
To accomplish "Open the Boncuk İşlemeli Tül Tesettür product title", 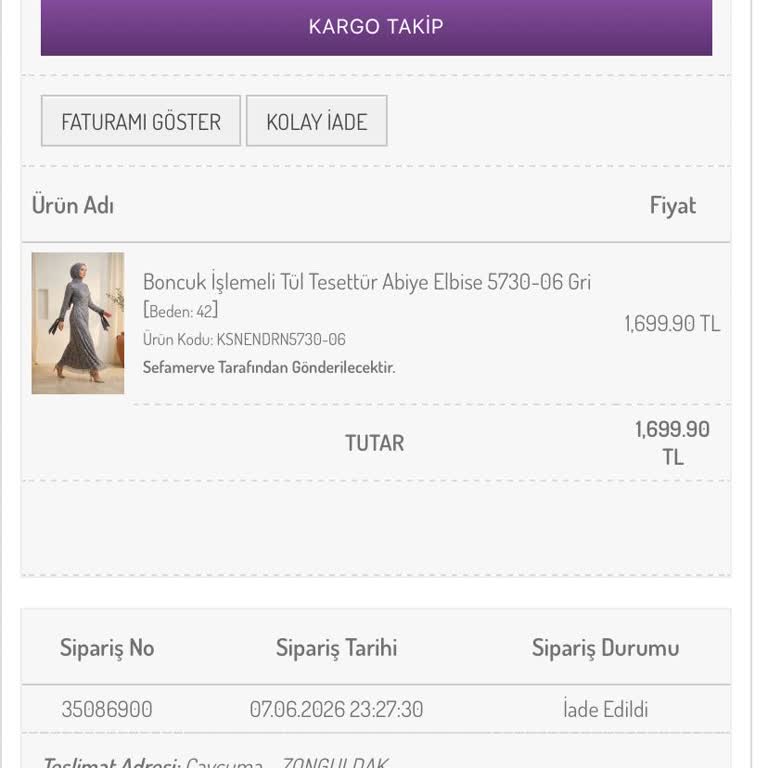I will [367, 282].
